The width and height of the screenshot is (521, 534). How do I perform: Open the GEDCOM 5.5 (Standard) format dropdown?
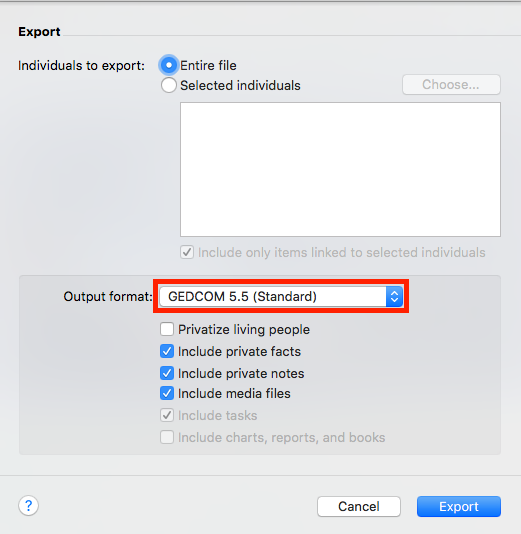pyautogui.click(x=281, y=297)
